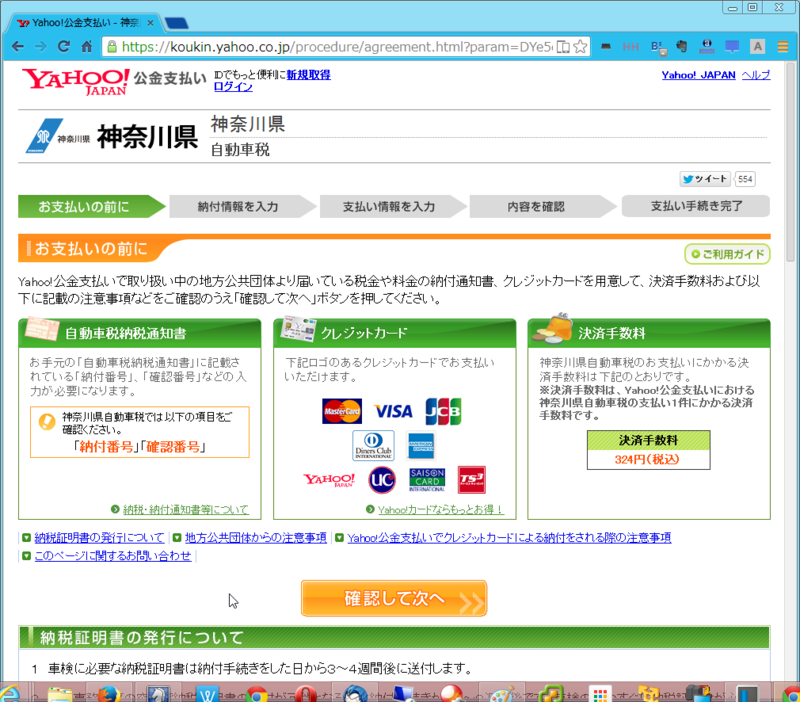This screenshot has width=800, height=702.
Task: Click the HH extension icon
Action: (631, 47)
